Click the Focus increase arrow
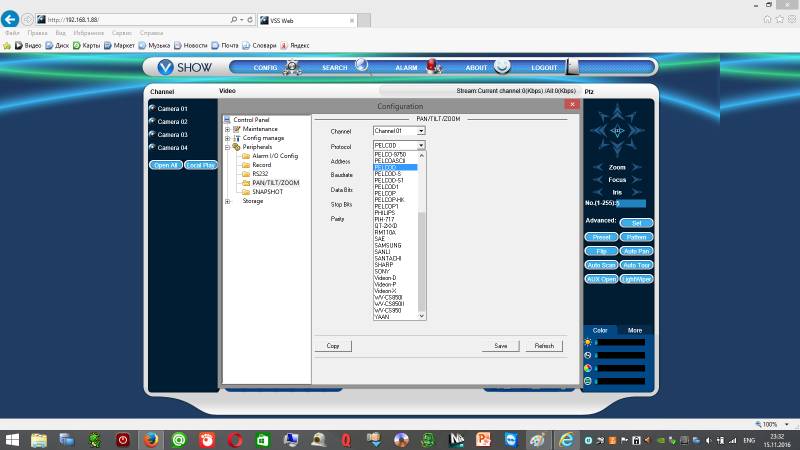The width and height of the screenshot is (800, 450). 636,180
